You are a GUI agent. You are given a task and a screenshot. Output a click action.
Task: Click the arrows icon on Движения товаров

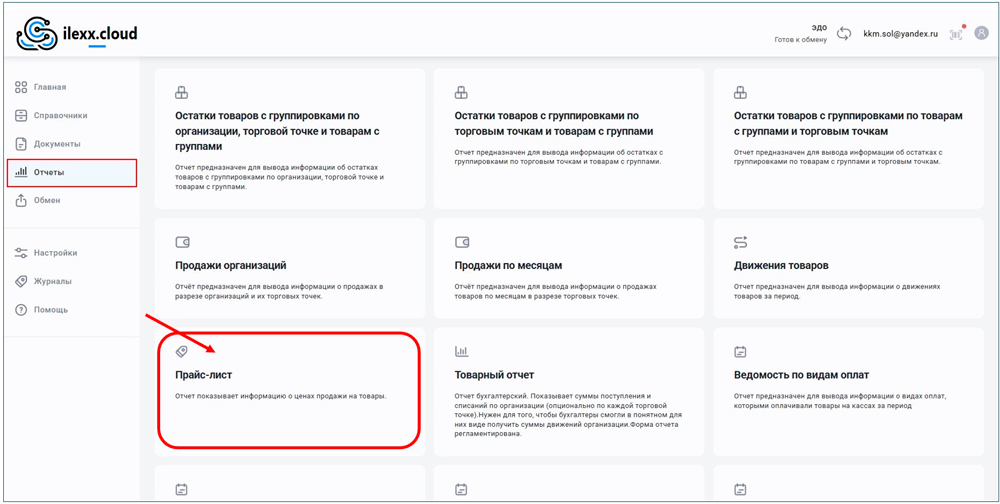[740, 242]
